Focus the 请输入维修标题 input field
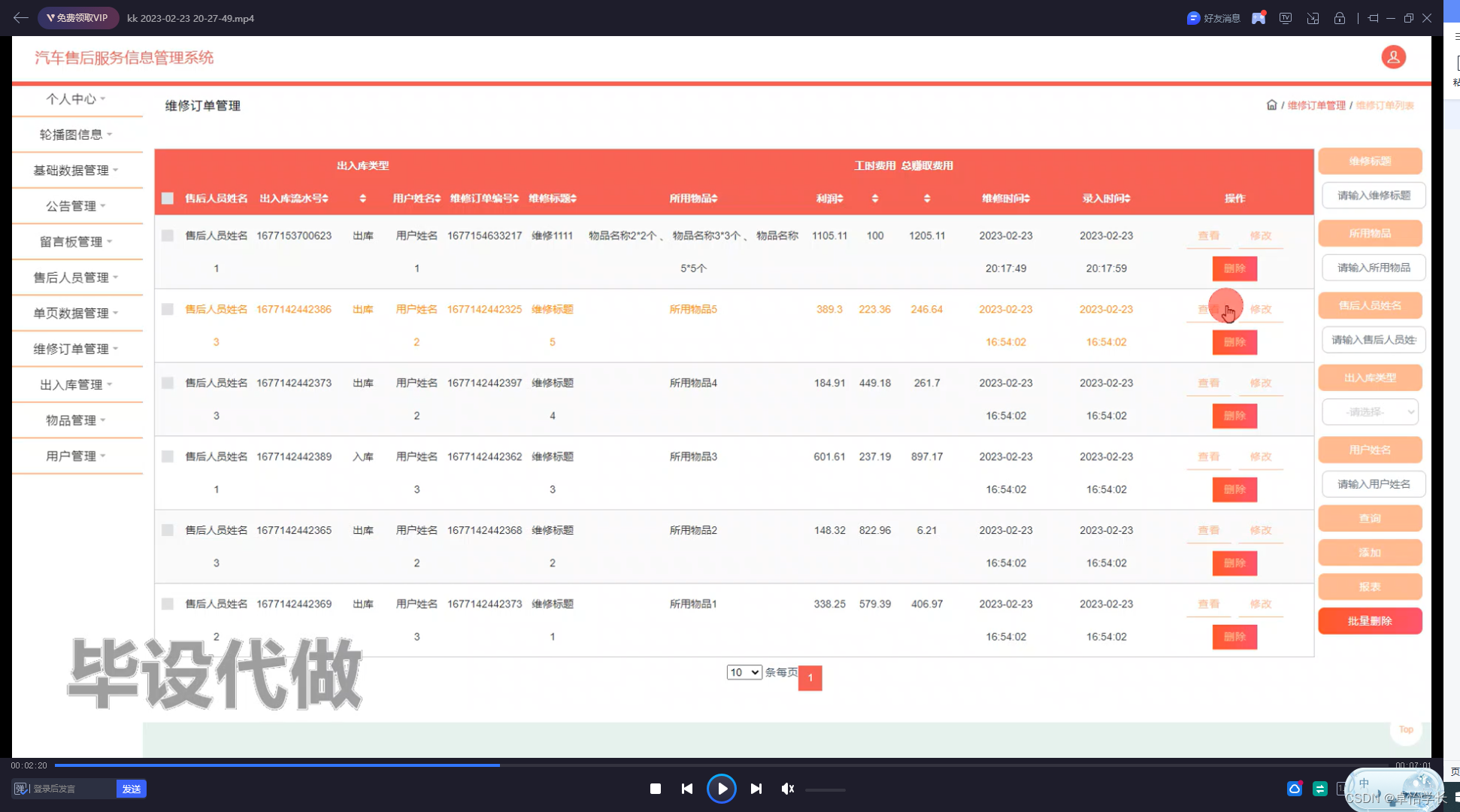 click(1374, 195)
